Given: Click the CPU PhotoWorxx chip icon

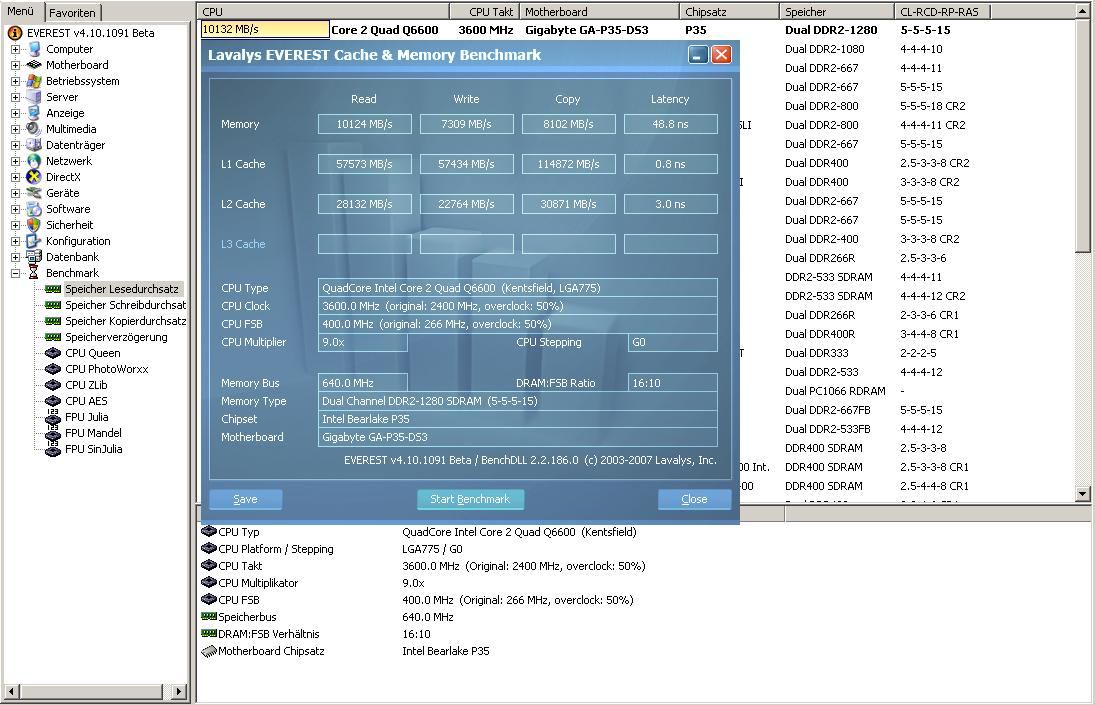Looking at the screenshot, I should pos(53,369).
